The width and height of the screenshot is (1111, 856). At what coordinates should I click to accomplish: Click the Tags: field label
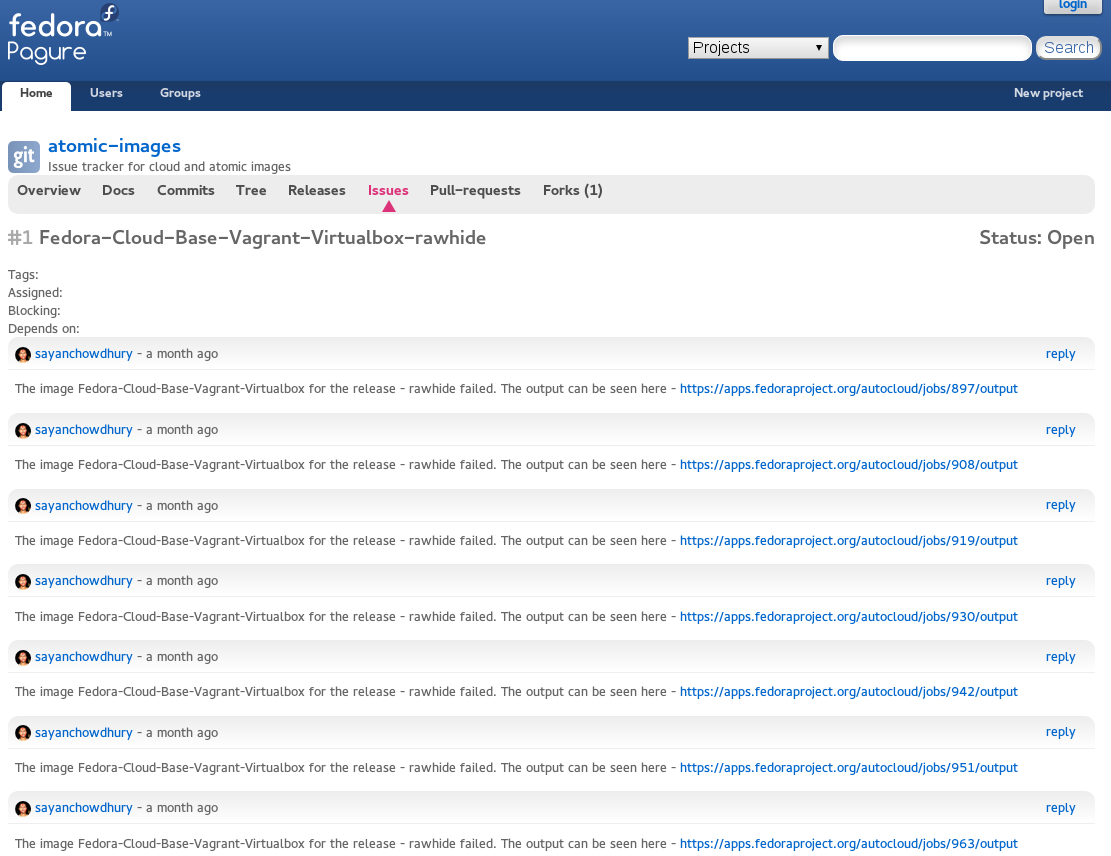pos(23,275)
